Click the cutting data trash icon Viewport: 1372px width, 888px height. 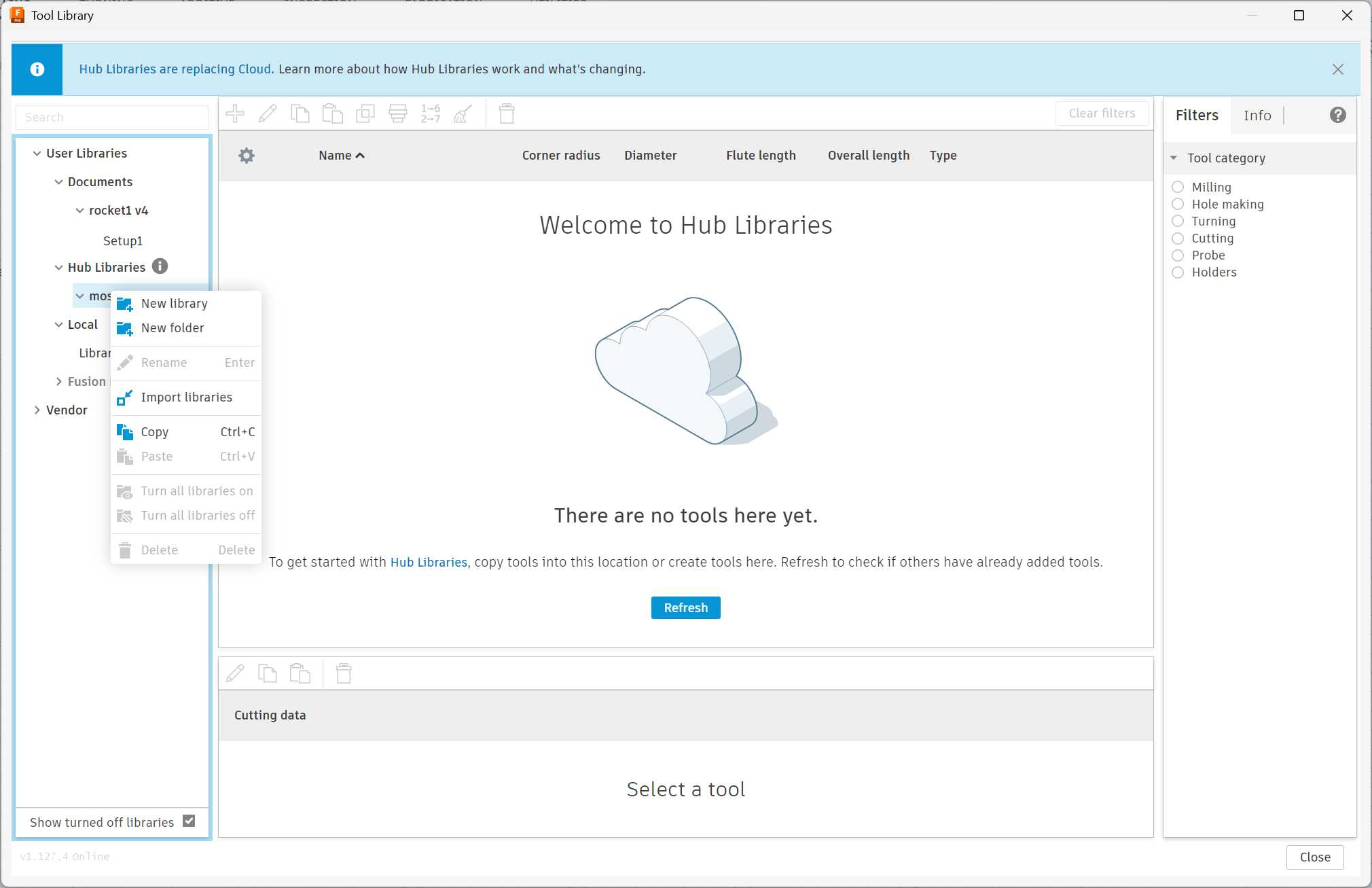[344, 673]
